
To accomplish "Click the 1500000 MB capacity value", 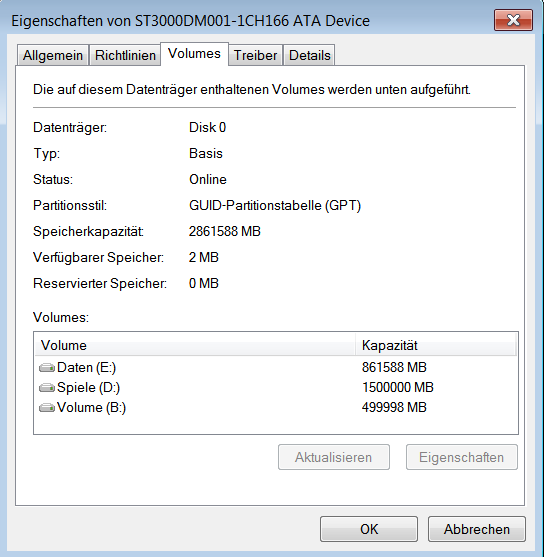I will 398,387.
